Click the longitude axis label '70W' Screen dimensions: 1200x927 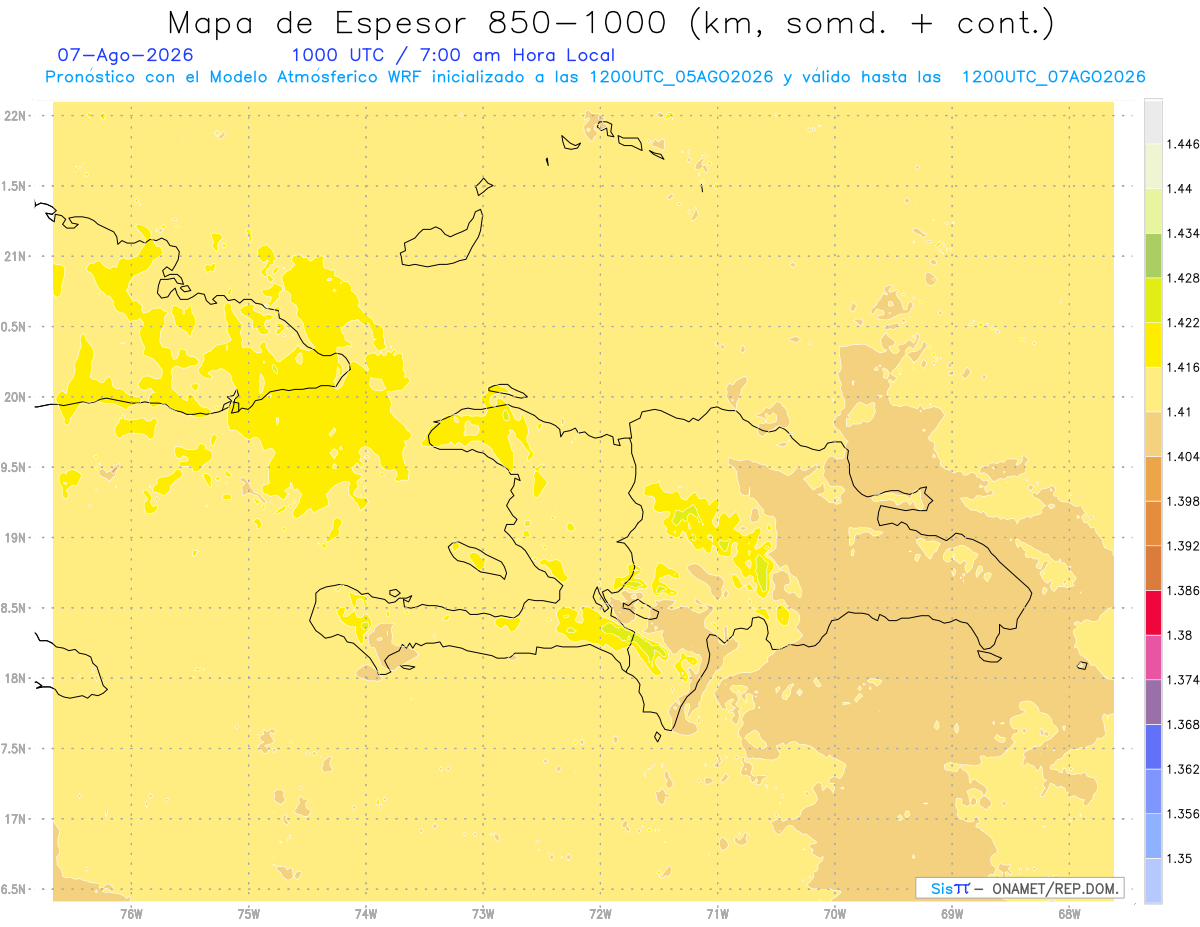835,913
